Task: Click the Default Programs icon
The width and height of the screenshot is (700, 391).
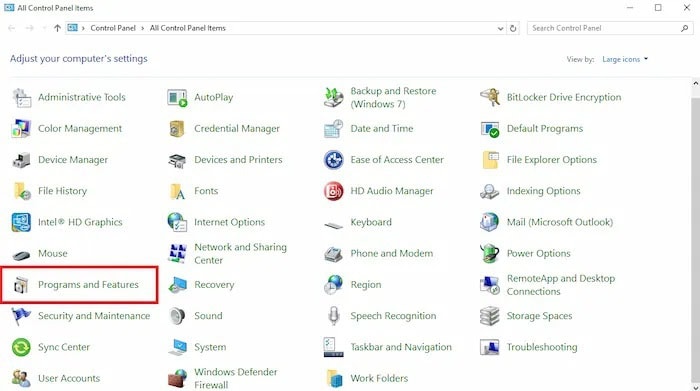Action: point(490,129)
